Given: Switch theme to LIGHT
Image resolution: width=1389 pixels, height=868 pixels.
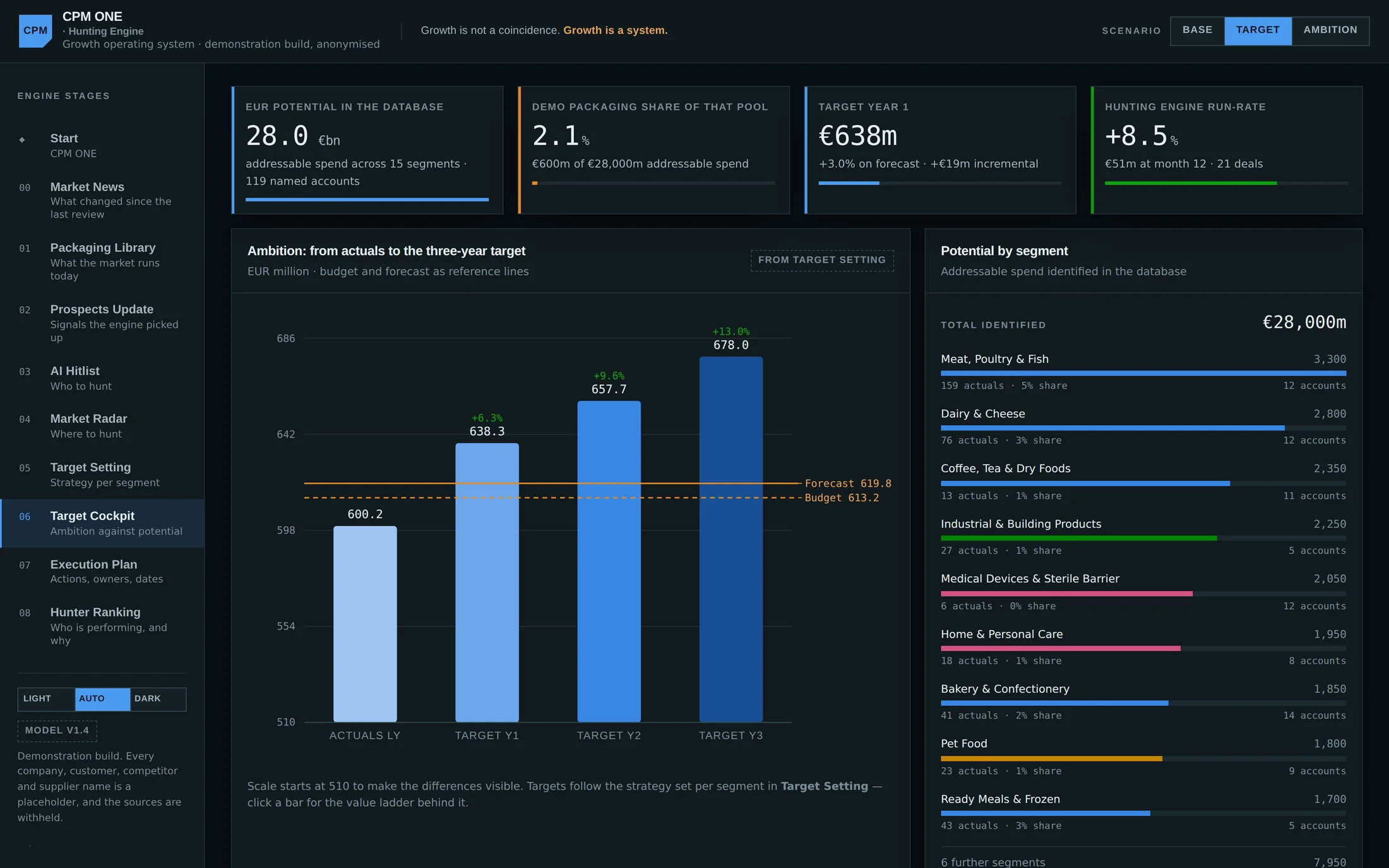Looking at the screenshot, I should pos(46,699).
